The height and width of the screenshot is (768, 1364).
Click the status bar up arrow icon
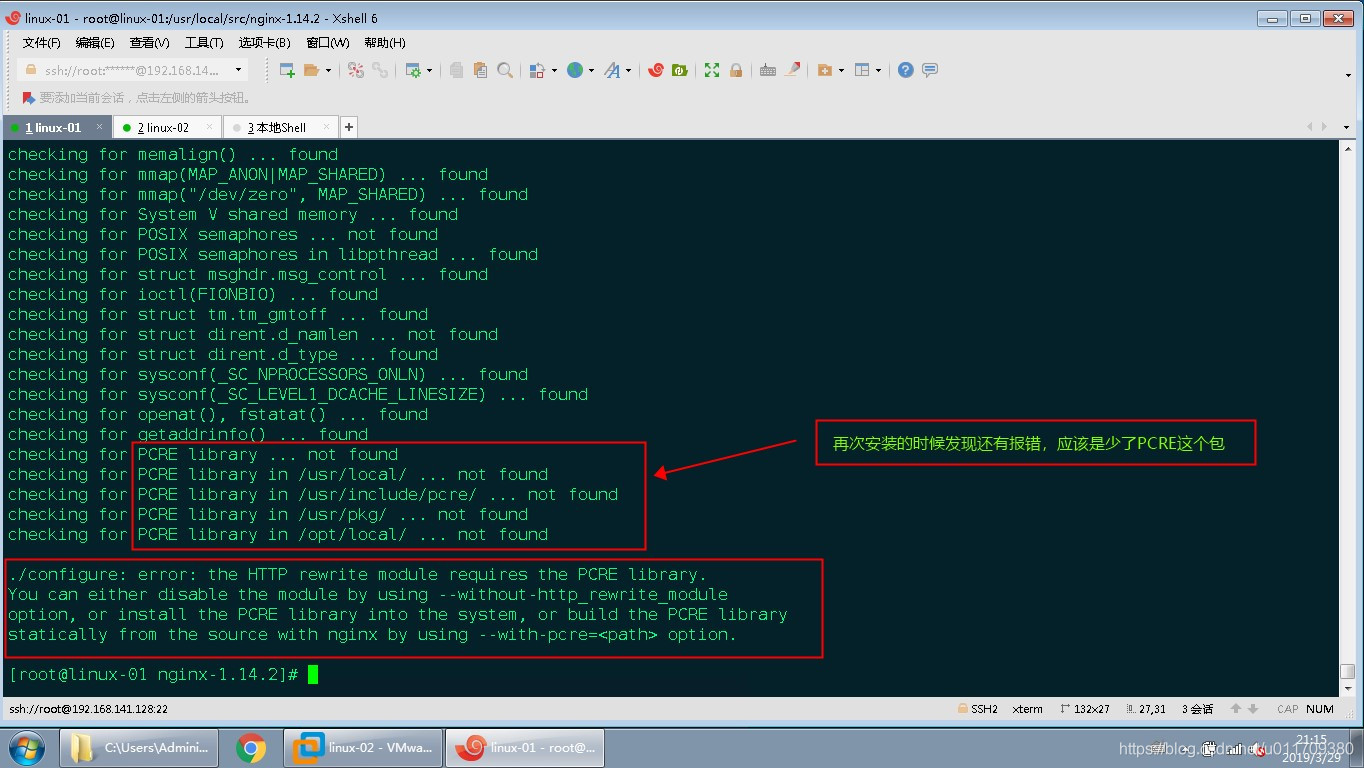click(1236, 709)
